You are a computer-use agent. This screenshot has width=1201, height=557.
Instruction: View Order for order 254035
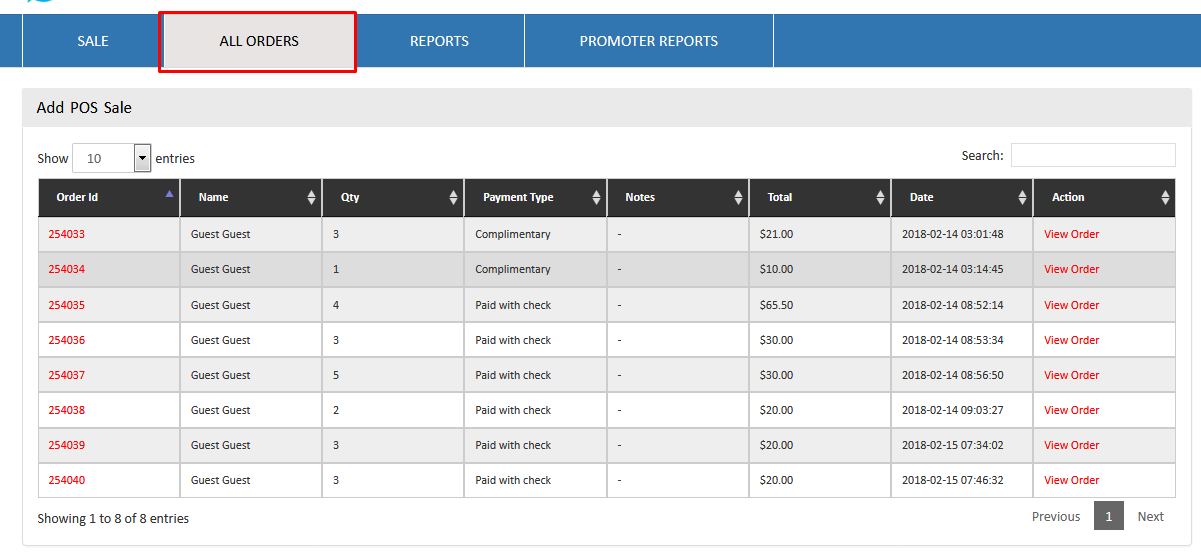1071,305
